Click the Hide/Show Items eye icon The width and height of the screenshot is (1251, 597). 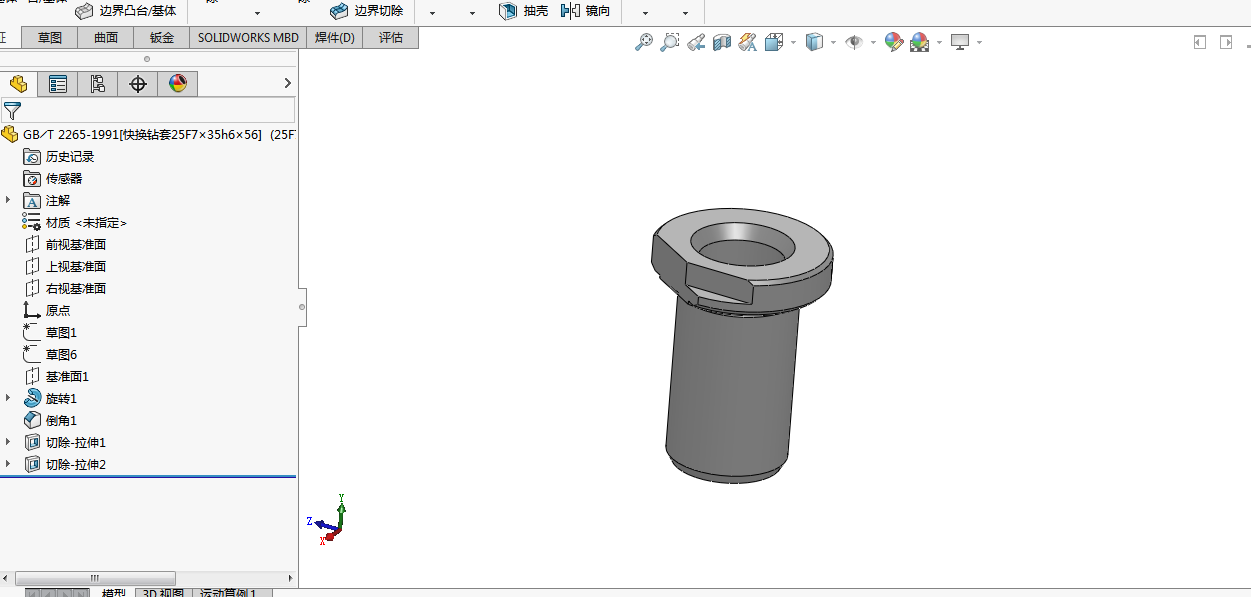click(854, 42)
